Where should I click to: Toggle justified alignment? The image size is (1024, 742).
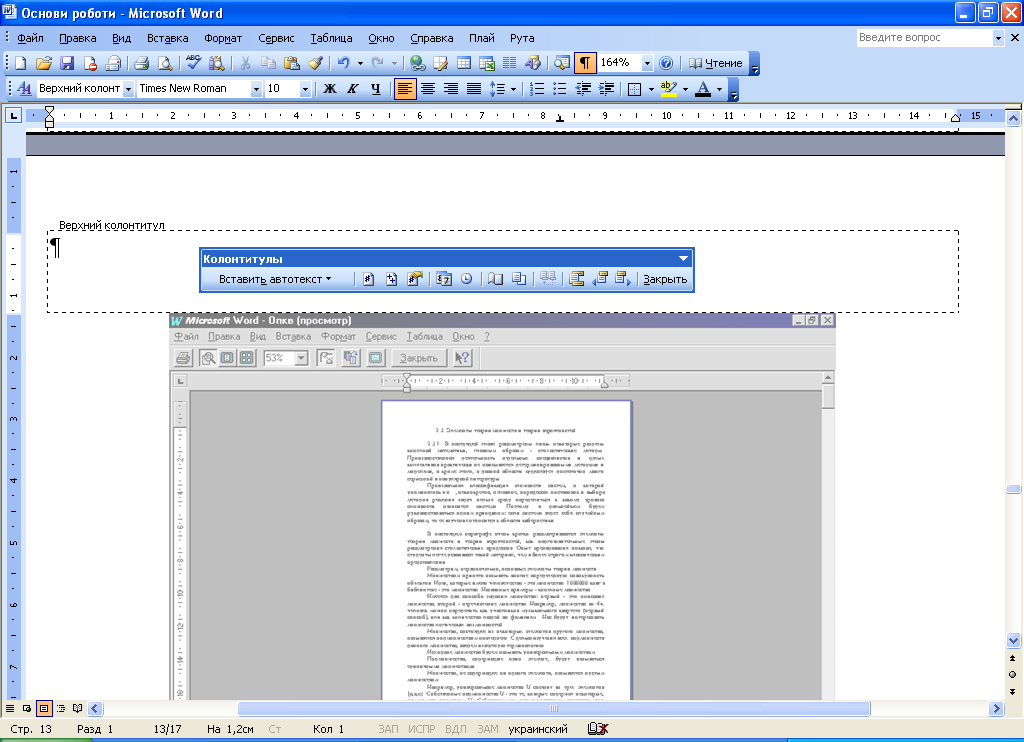point(474,89)
